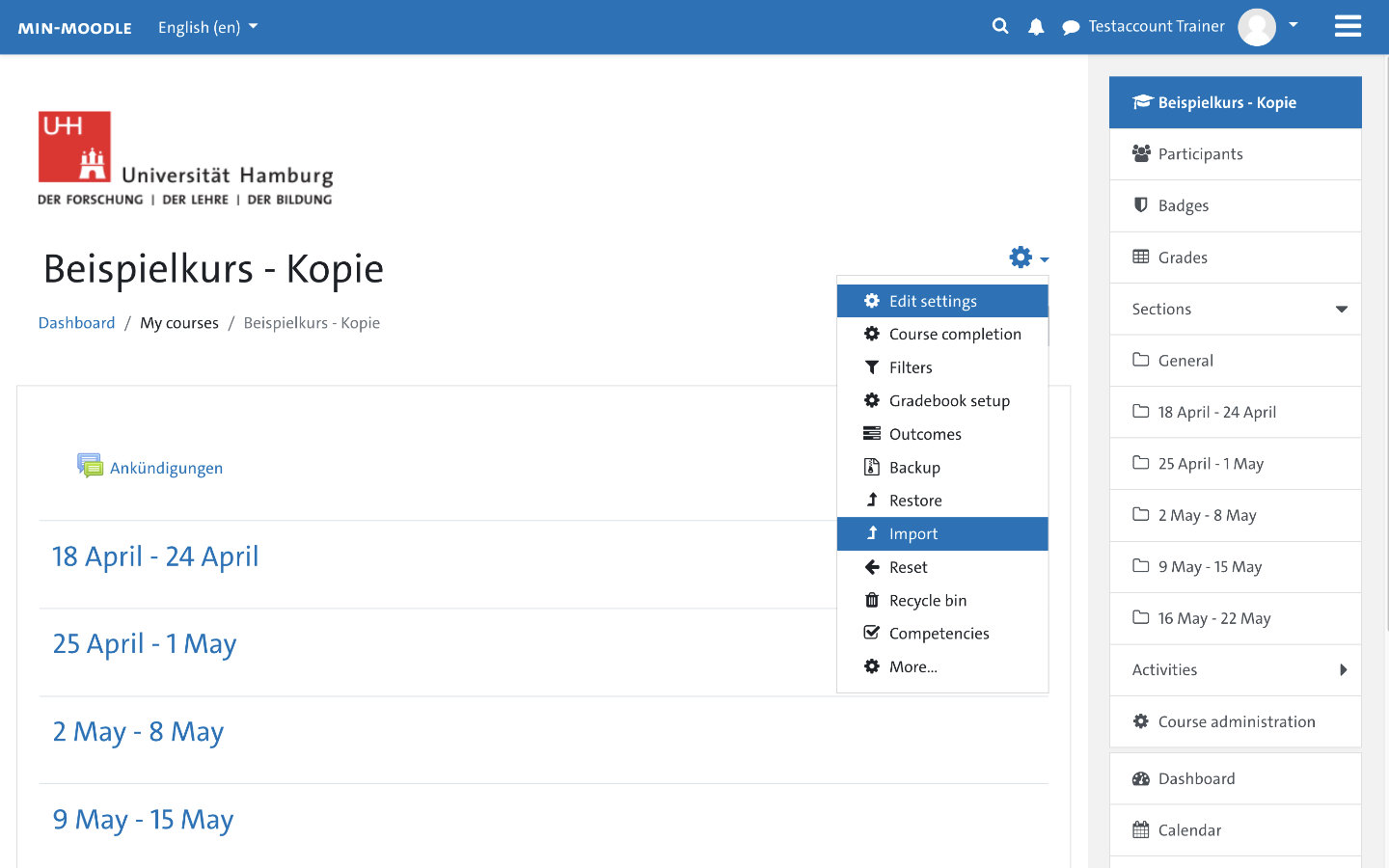
Task: Click the Calendar icon in sidebar
Action: pos(1141,829)
